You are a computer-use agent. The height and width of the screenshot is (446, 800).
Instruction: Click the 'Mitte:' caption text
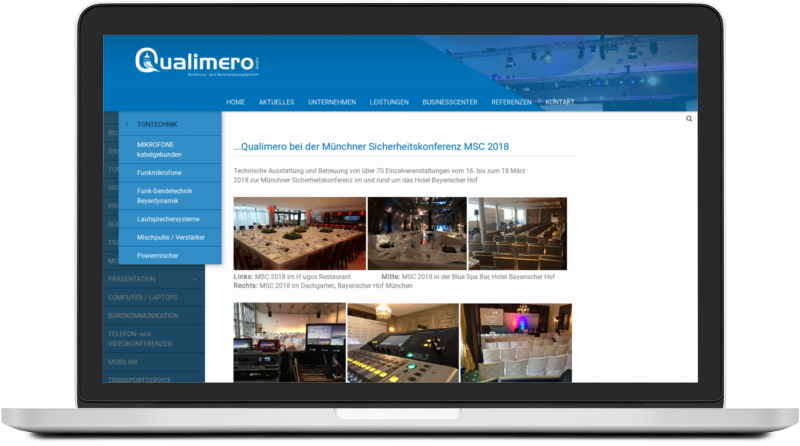pyautogui.click(x=390, y=277)
